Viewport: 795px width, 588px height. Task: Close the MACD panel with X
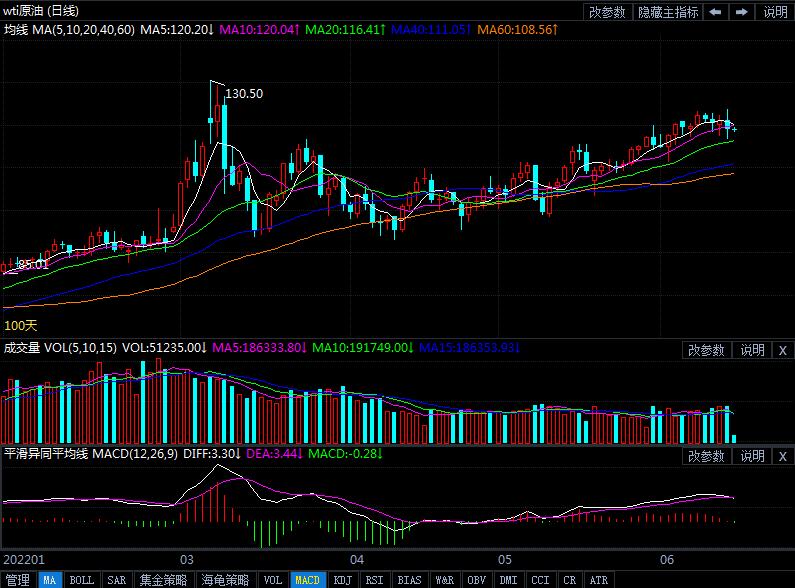782,456
